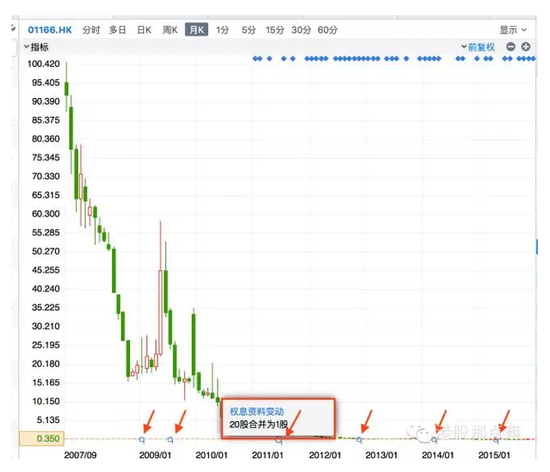Switch to the 30分 interval tab

(x=301, y=30)
